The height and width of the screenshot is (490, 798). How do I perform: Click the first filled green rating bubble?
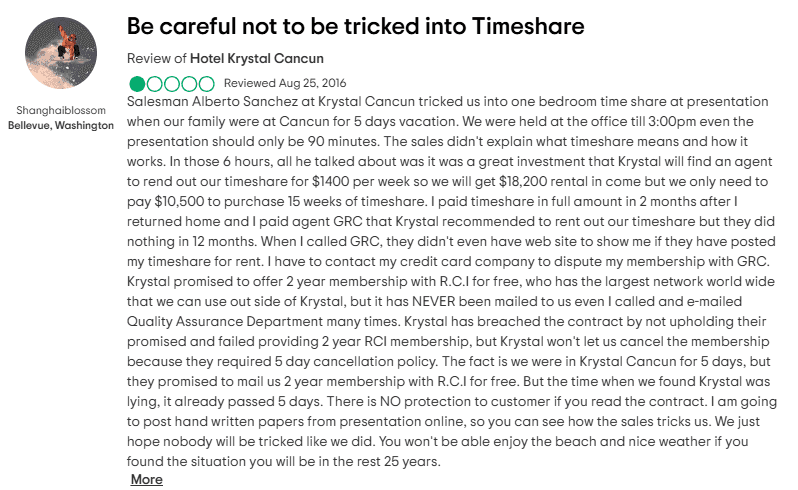click(138, 83)
